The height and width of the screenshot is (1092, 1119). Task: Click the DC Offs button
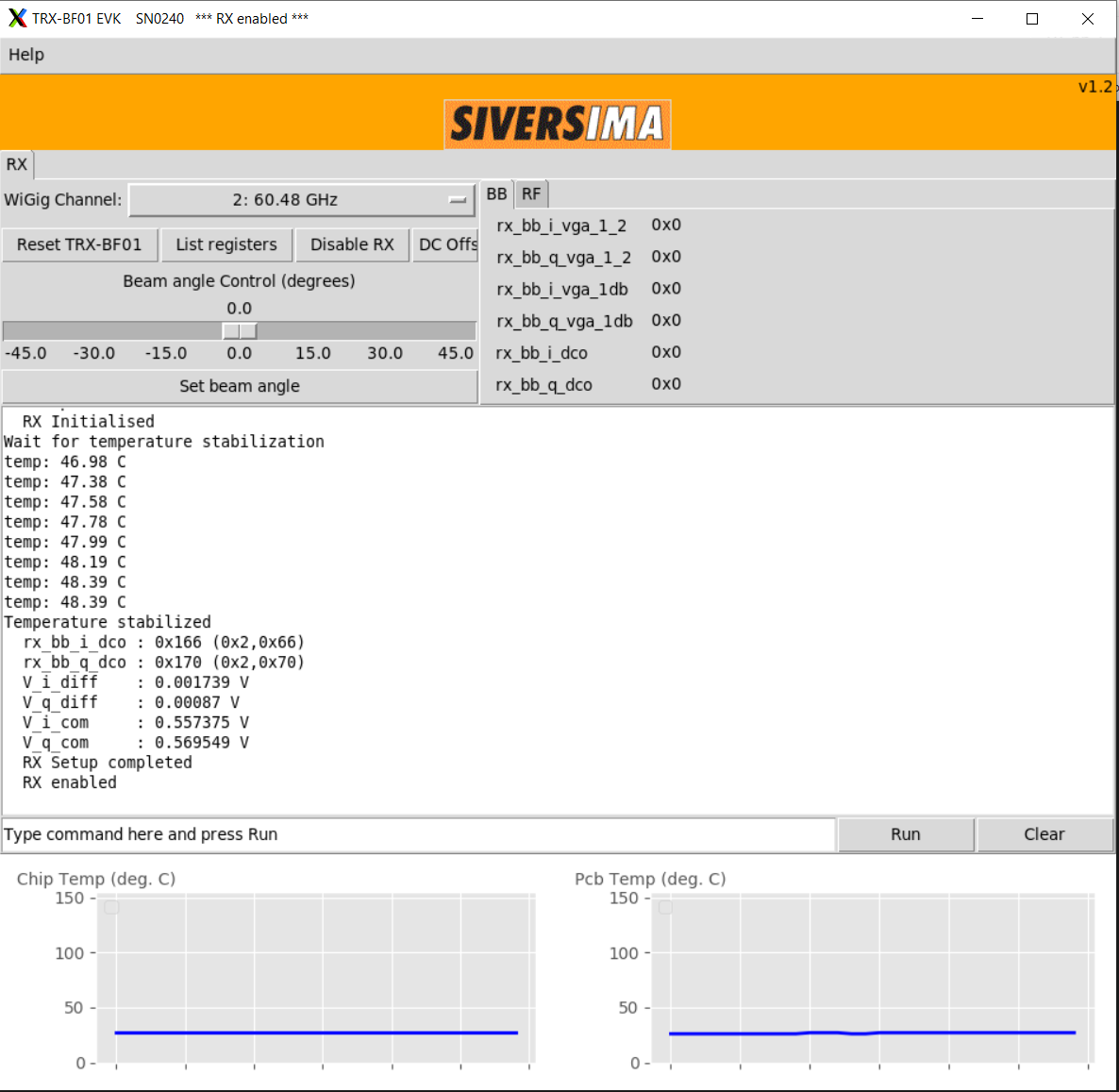coord(447,244)
